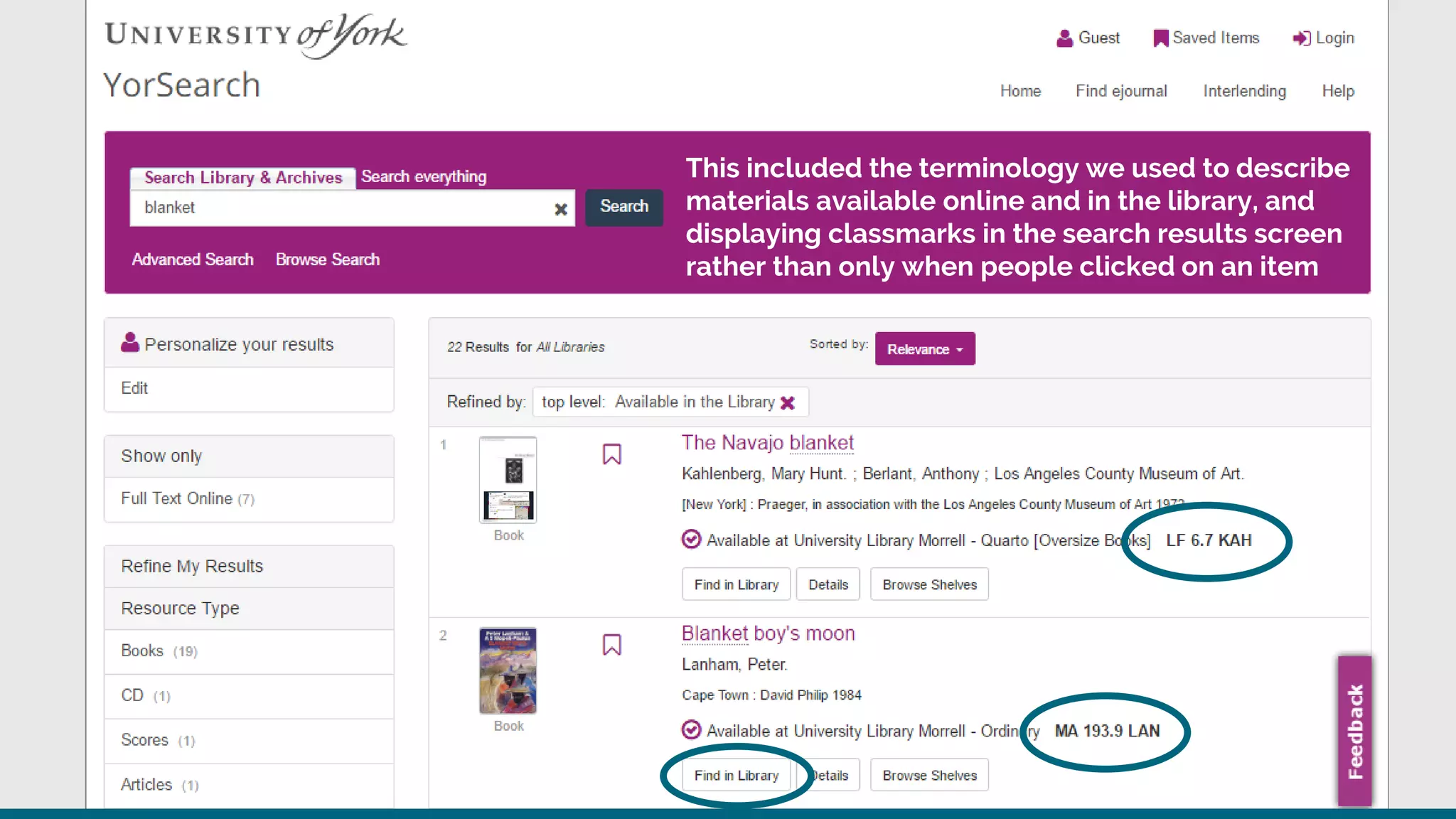The height and width of the screenshot is (819, 1456).
Task: Open the Home menu item
Action: coord(1020,91)
